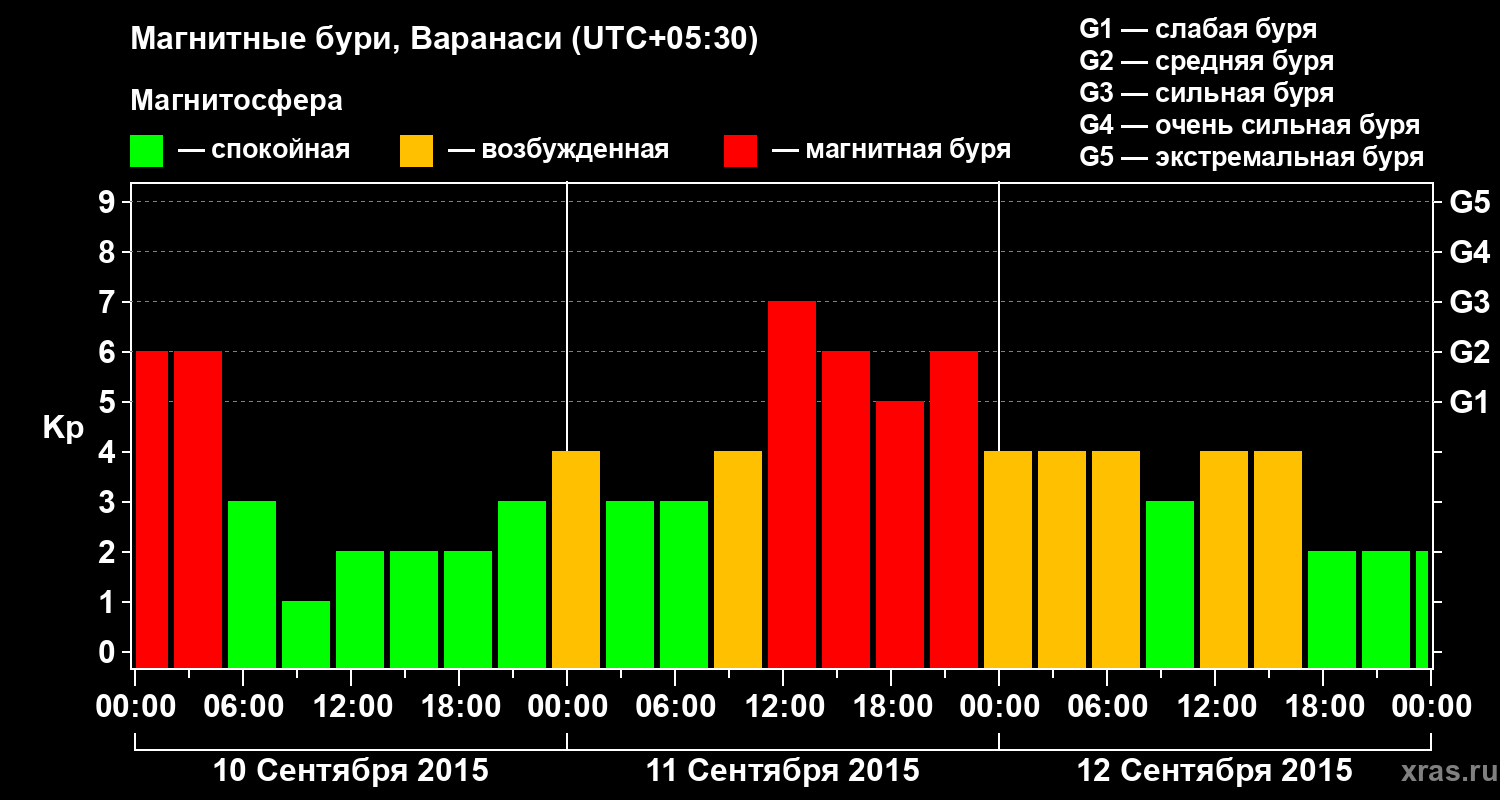The image size is (1500, 800).
Task: Click the '11 Сентября 2015' date label
Action: tap(782, 771)
